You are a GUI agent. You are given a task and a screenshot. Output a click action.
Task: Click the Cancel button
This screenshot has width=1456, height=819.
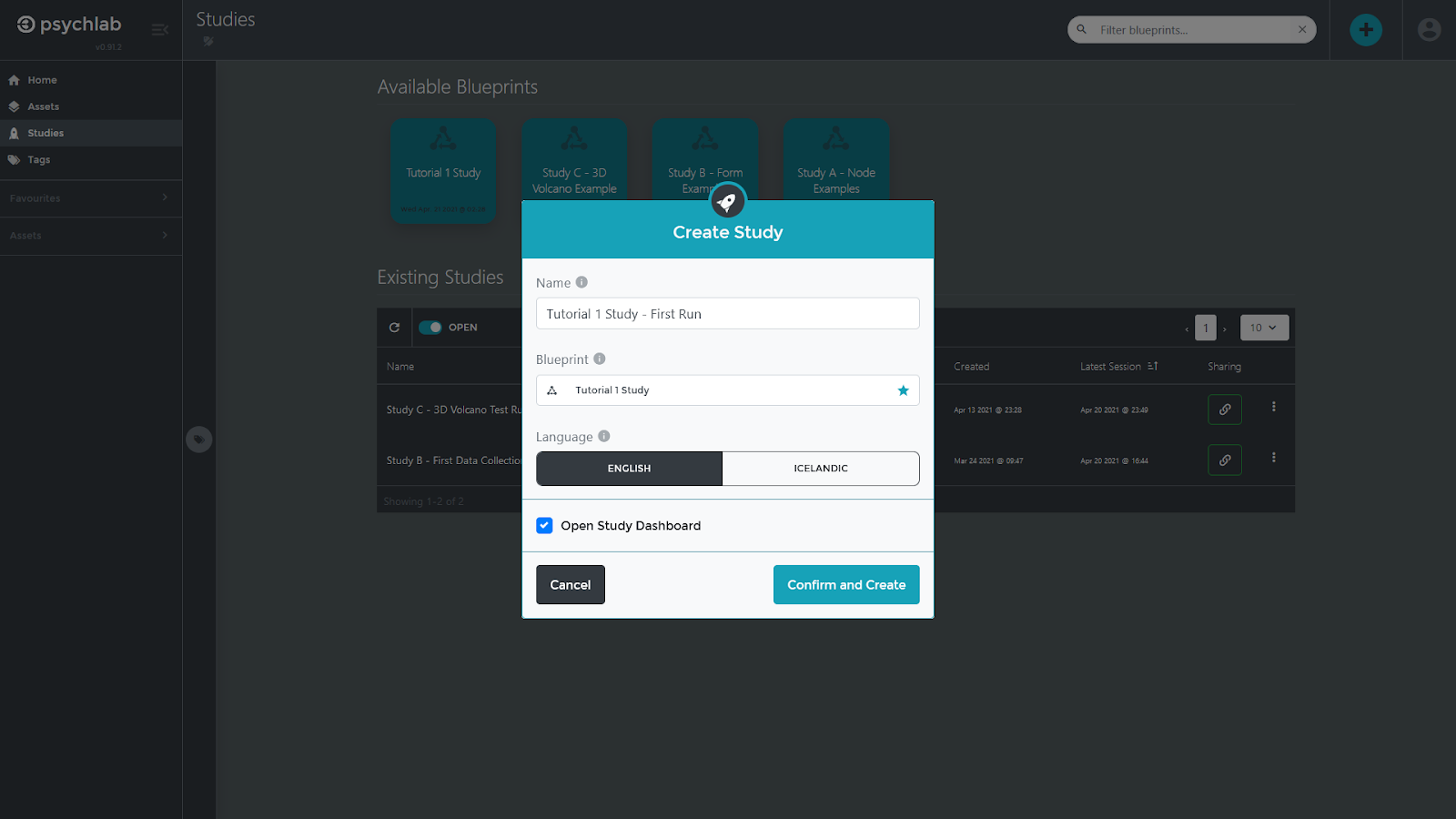click(x=570, y=585)
